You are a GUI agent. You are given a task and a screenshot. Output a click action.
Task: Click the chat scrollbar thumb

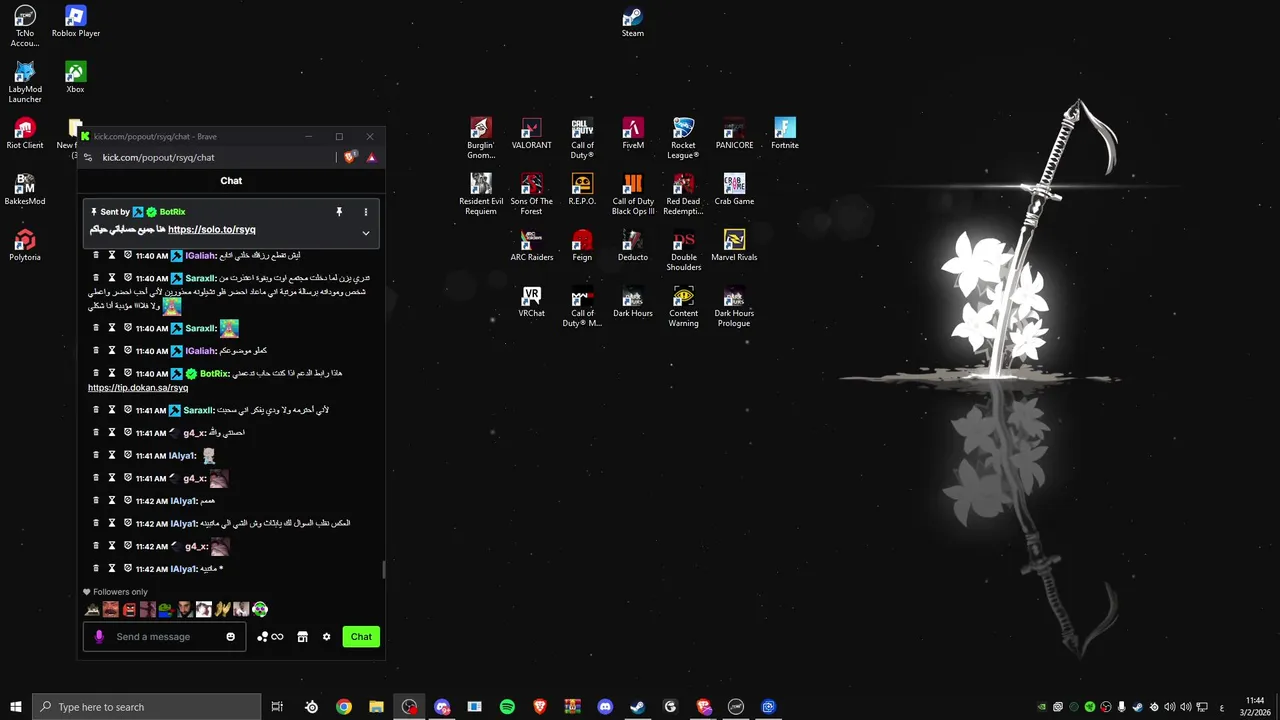383,569
